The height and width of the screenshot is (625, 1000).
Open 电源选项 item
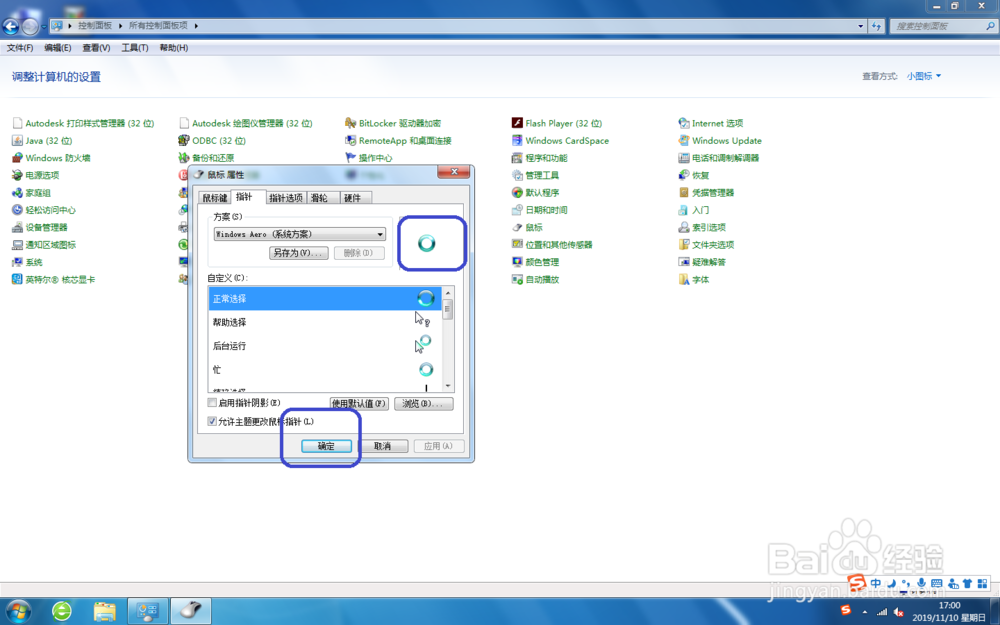36,175
